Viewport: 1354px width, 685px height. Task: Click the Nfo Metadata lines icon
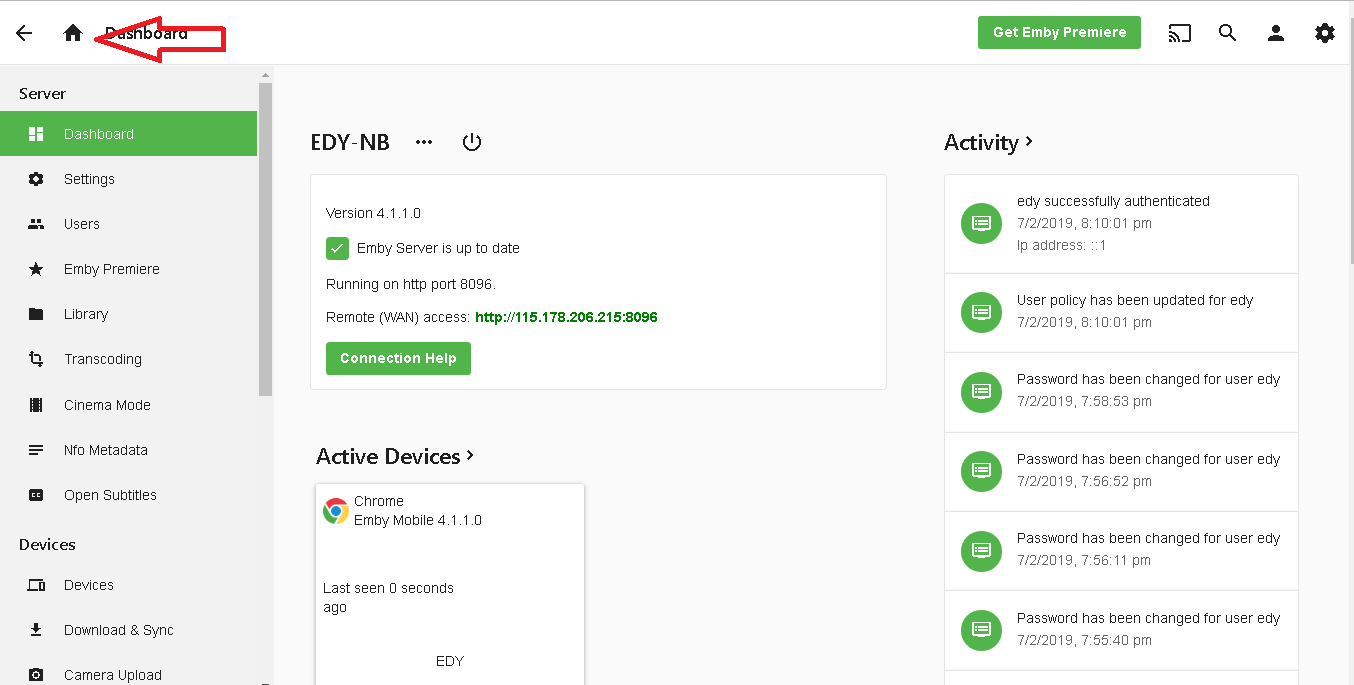(x=36, y=450)
